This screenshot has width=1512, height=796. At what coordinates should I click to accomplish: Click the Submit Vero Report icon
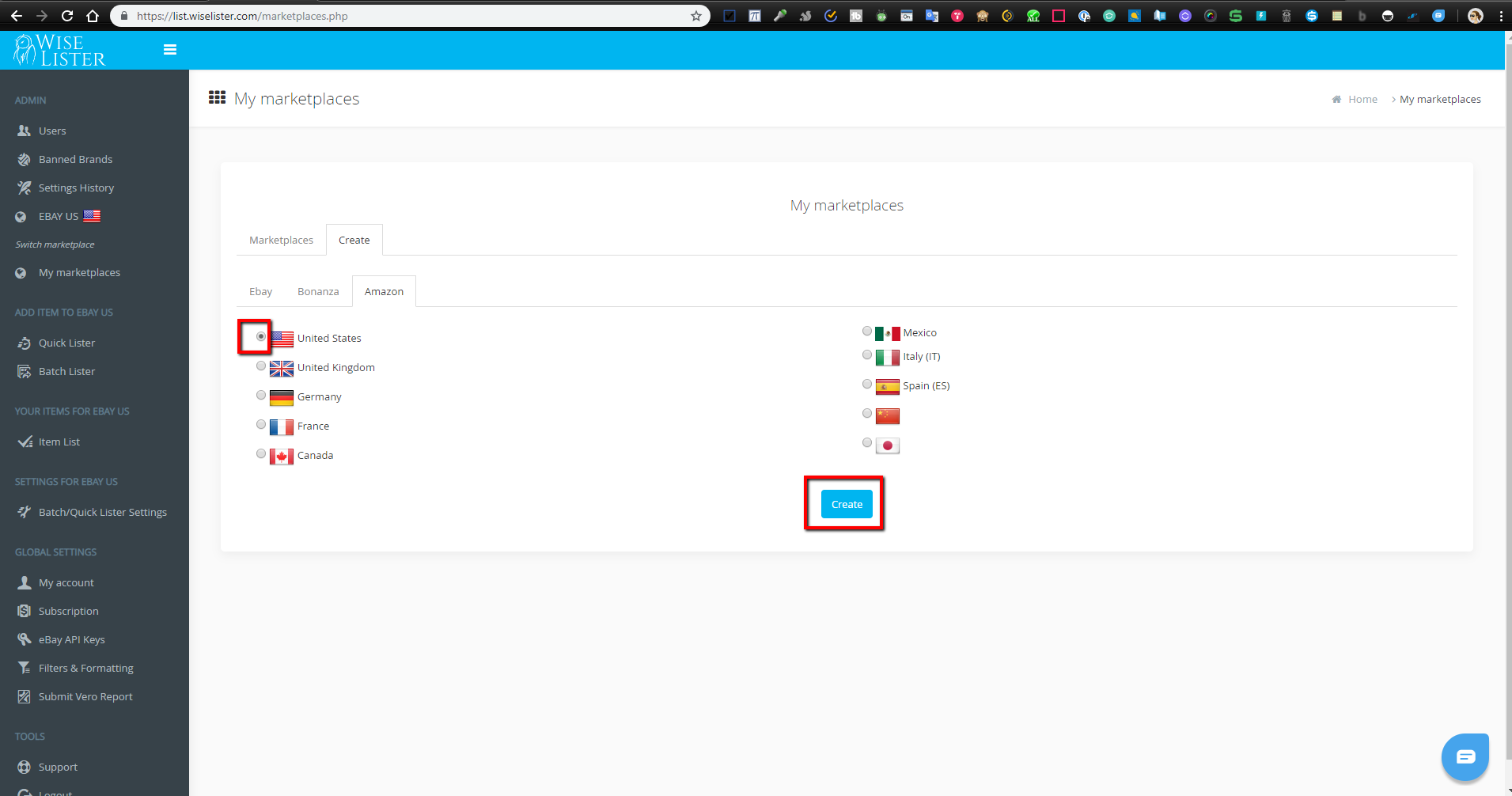(24, 696)
